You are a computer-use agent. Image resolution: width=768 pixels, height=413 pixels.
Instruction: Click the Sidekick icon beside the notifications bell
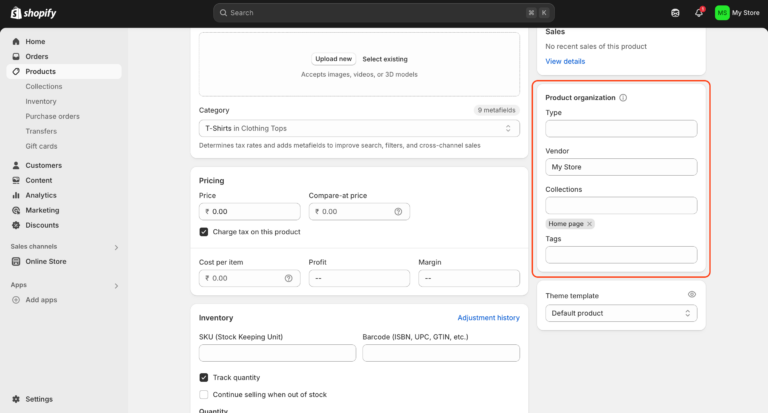click(x=674, y=13)
